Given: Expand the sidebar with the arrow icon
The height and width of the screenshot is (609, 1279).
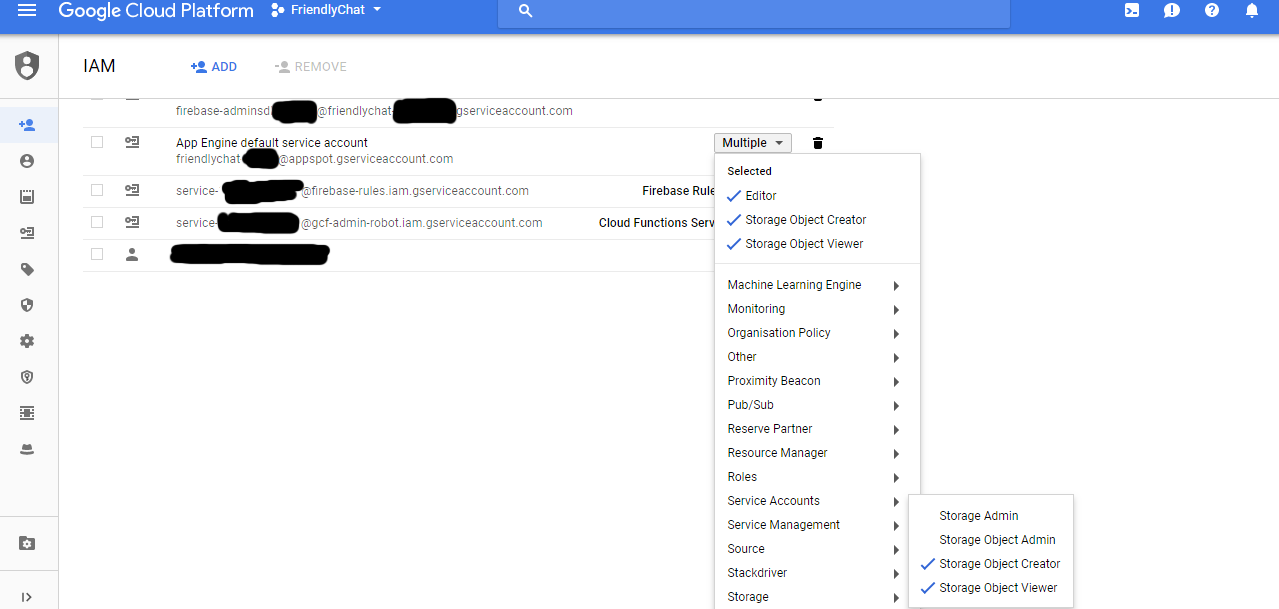Looking at the screenshot, I should (x=27, y=597).
